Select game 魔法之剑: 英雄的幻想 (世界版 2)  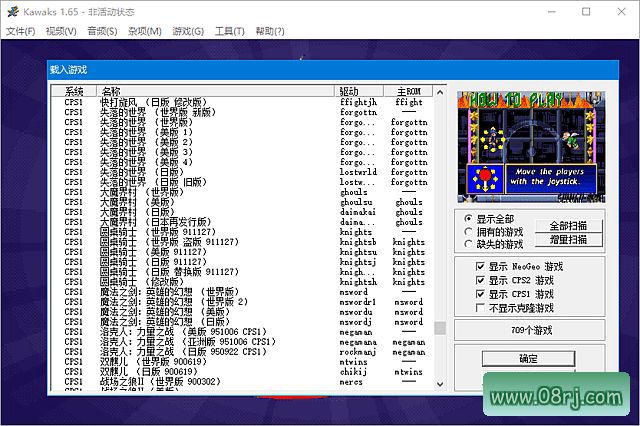242,302
